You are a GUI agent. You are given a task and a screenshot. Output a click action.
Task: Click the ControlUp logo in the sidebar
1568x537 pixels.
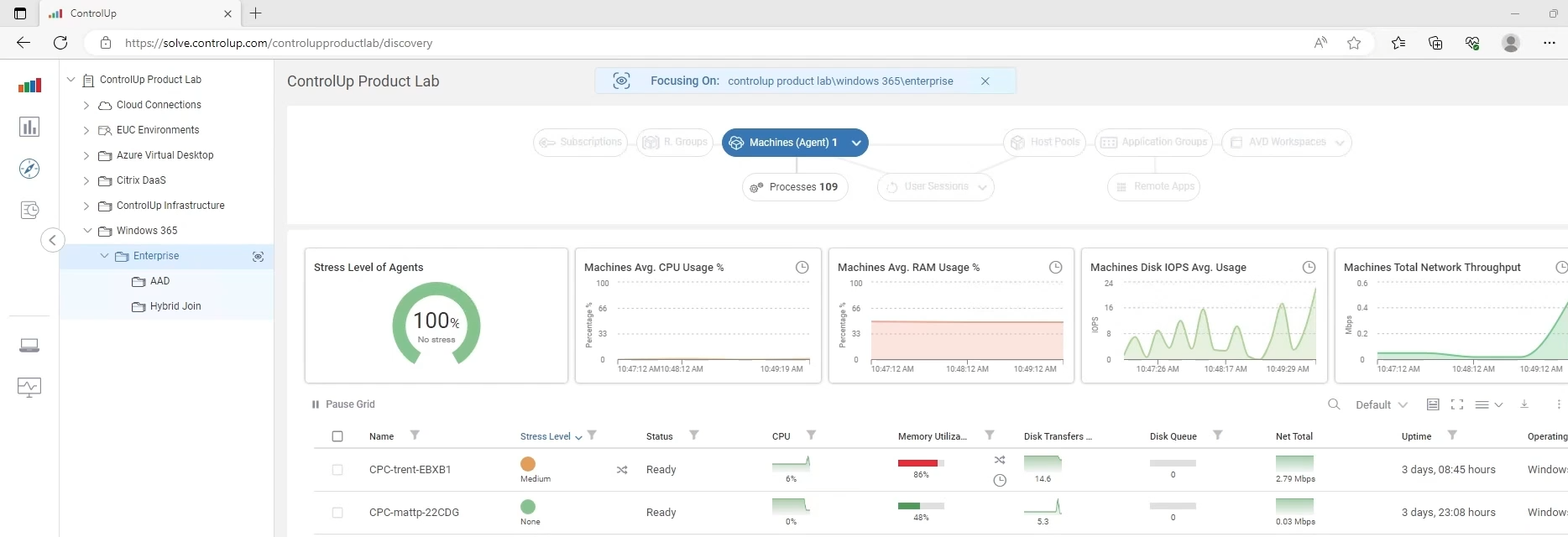pyautogui.click(x=29, y=85)
